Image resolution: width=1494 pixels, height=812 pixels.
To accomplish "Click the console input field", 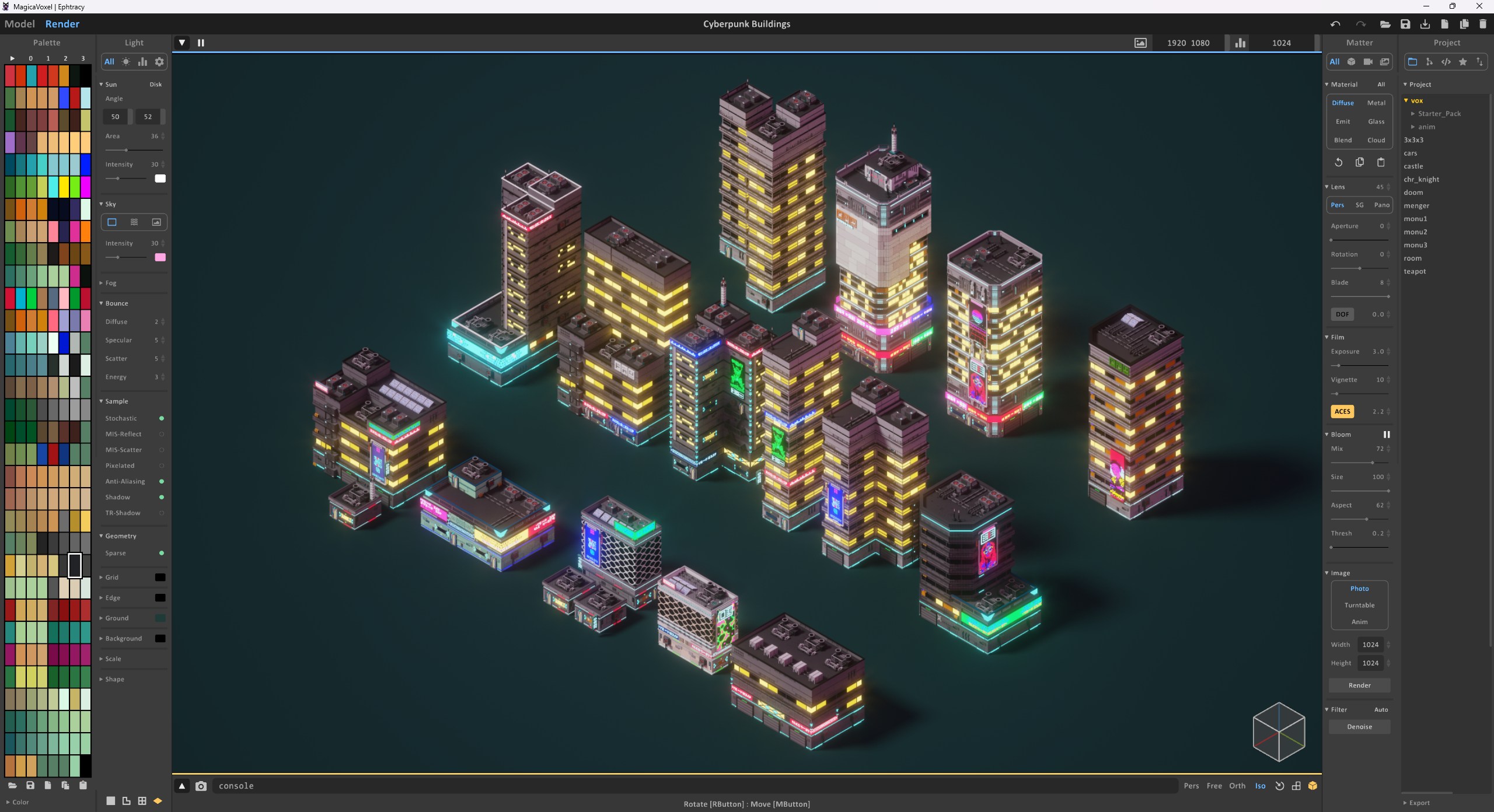I will 694,786.
